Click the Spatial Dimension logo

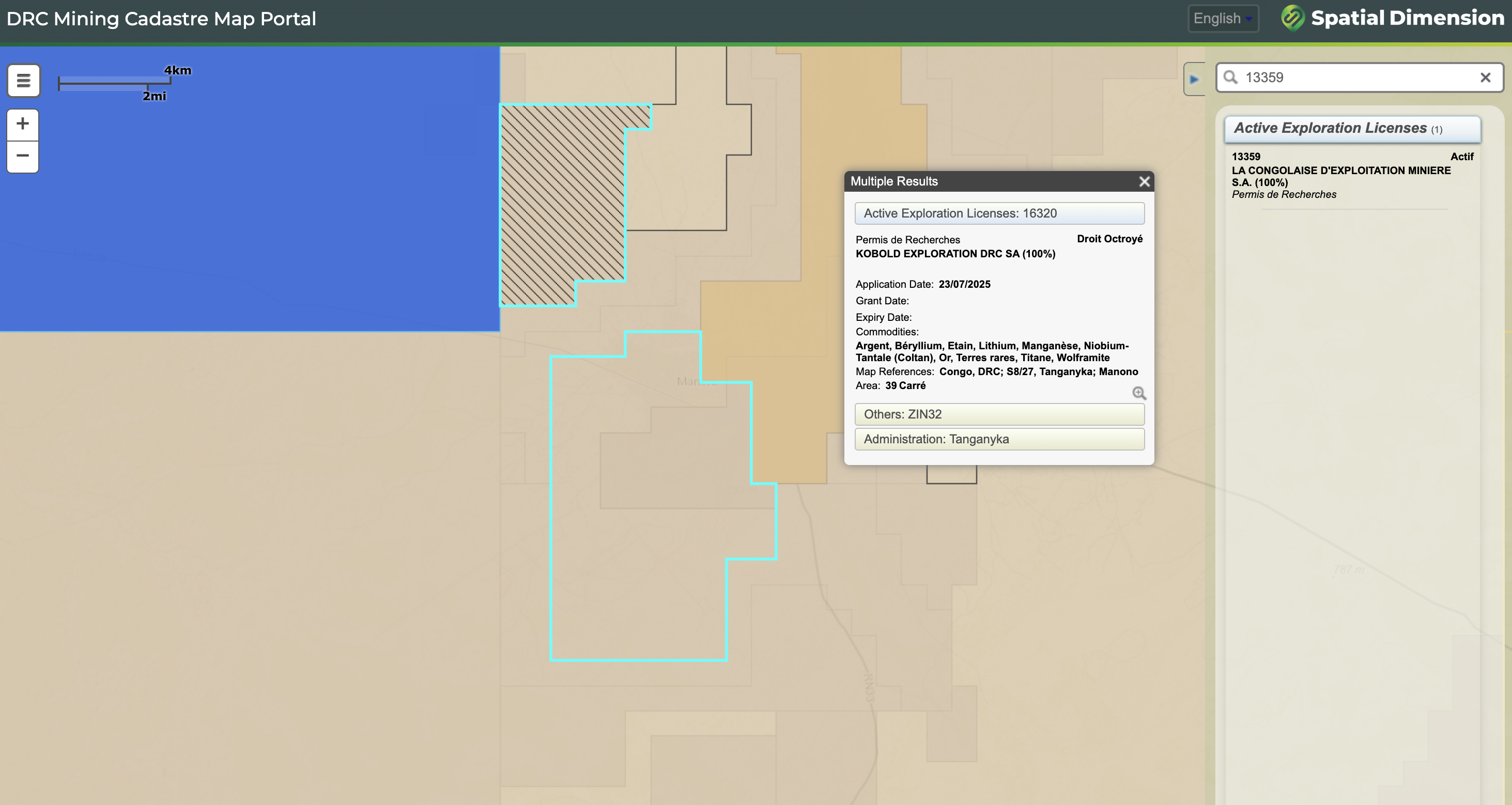pos(1392,18)
